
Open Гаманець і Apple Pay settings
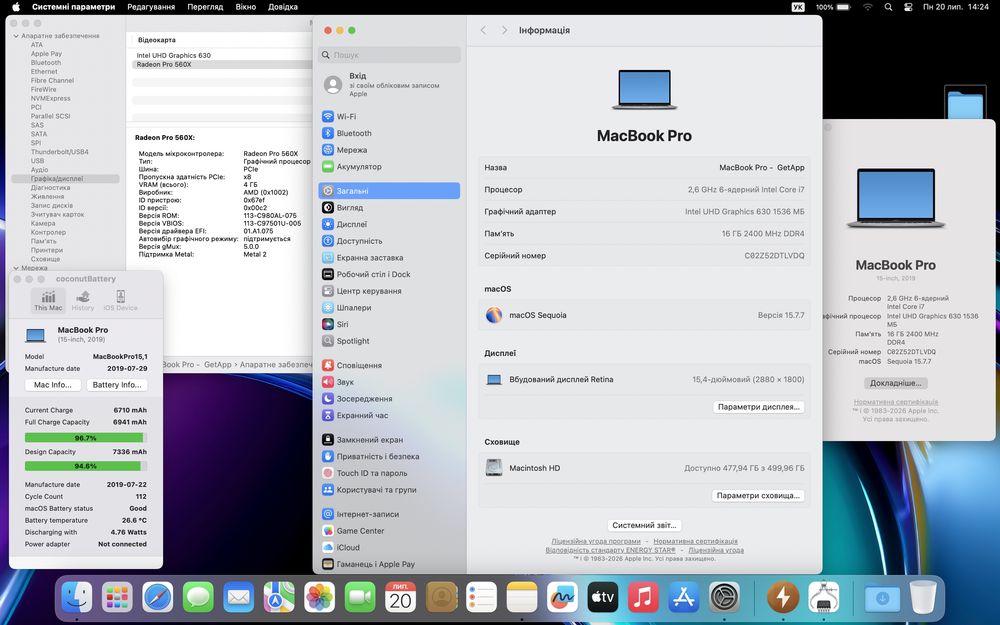(x=389, y=564)
